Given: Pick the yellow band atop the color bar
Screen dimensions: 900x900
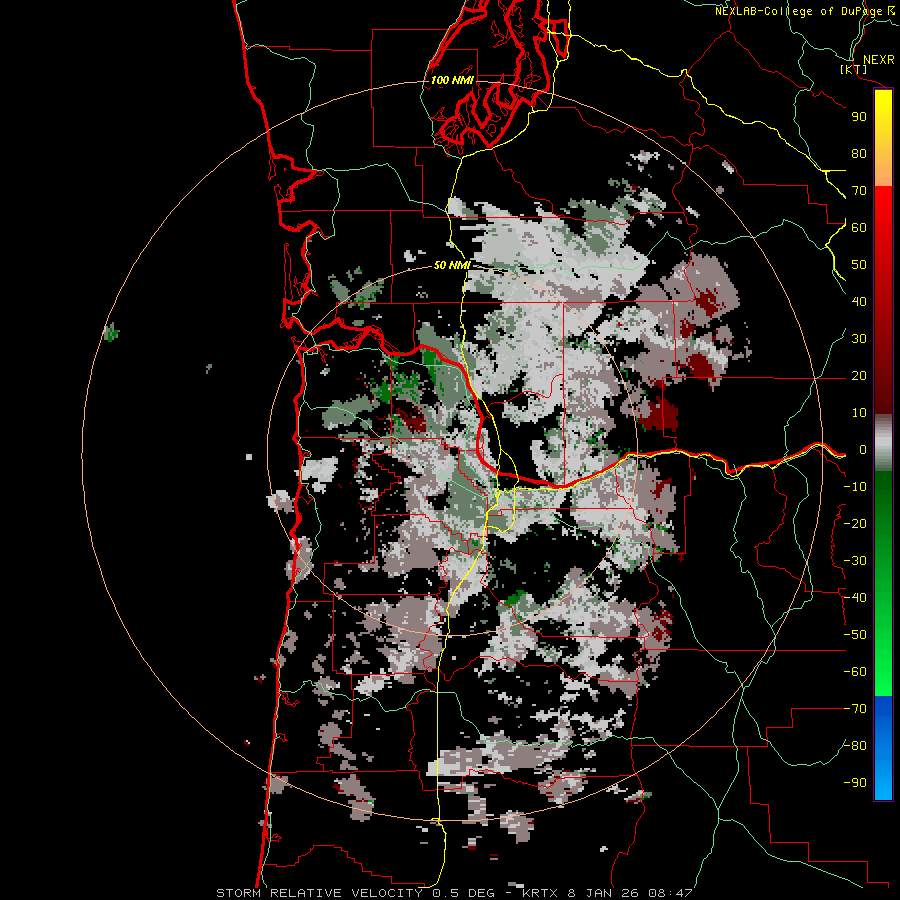Looking at the screenshot, I should pyautogui.click(x=883, y=138).
